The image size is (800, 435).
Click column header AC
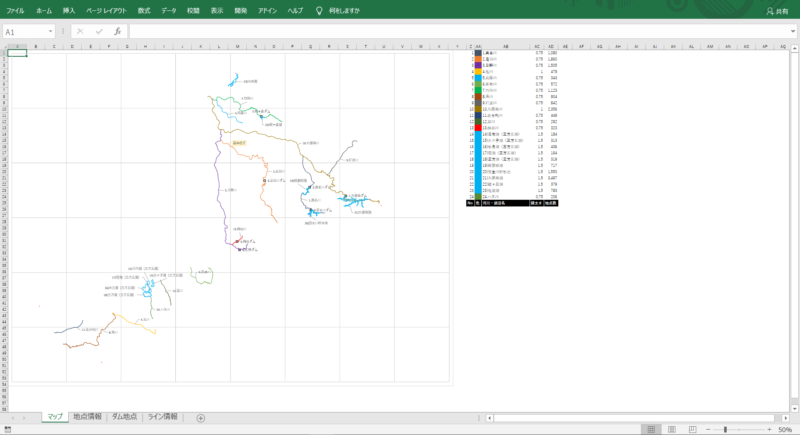coord(537,46)
